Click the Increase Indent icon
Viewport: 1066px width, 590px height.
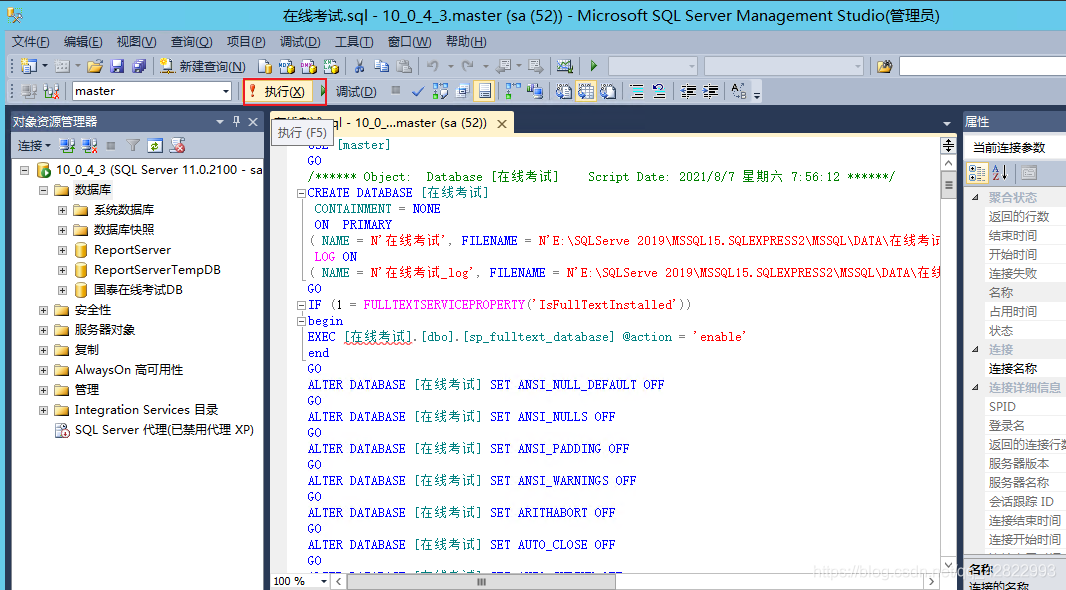point(710,91)
